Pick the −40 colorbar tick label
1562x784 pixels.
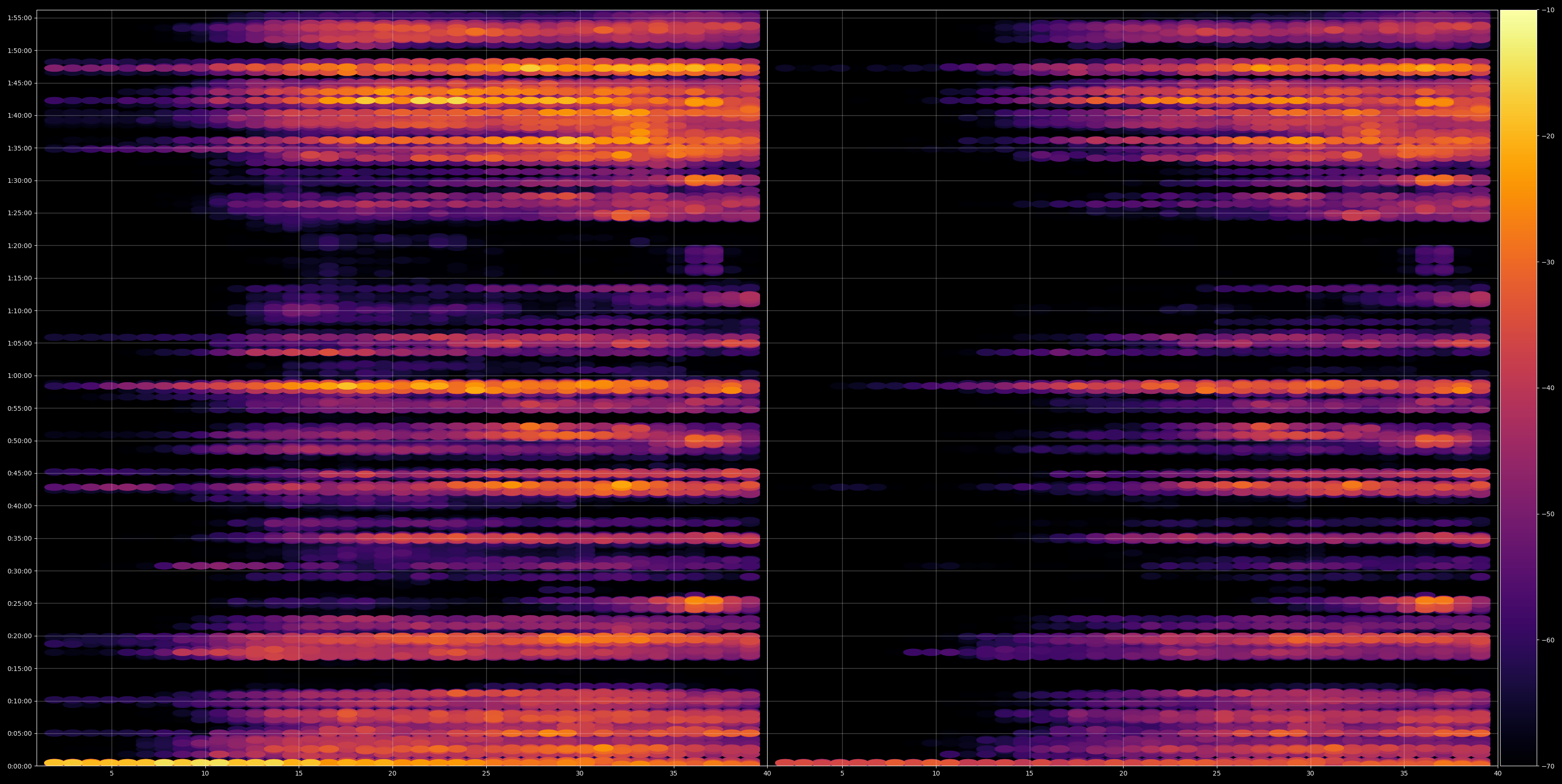point(1548,388)
